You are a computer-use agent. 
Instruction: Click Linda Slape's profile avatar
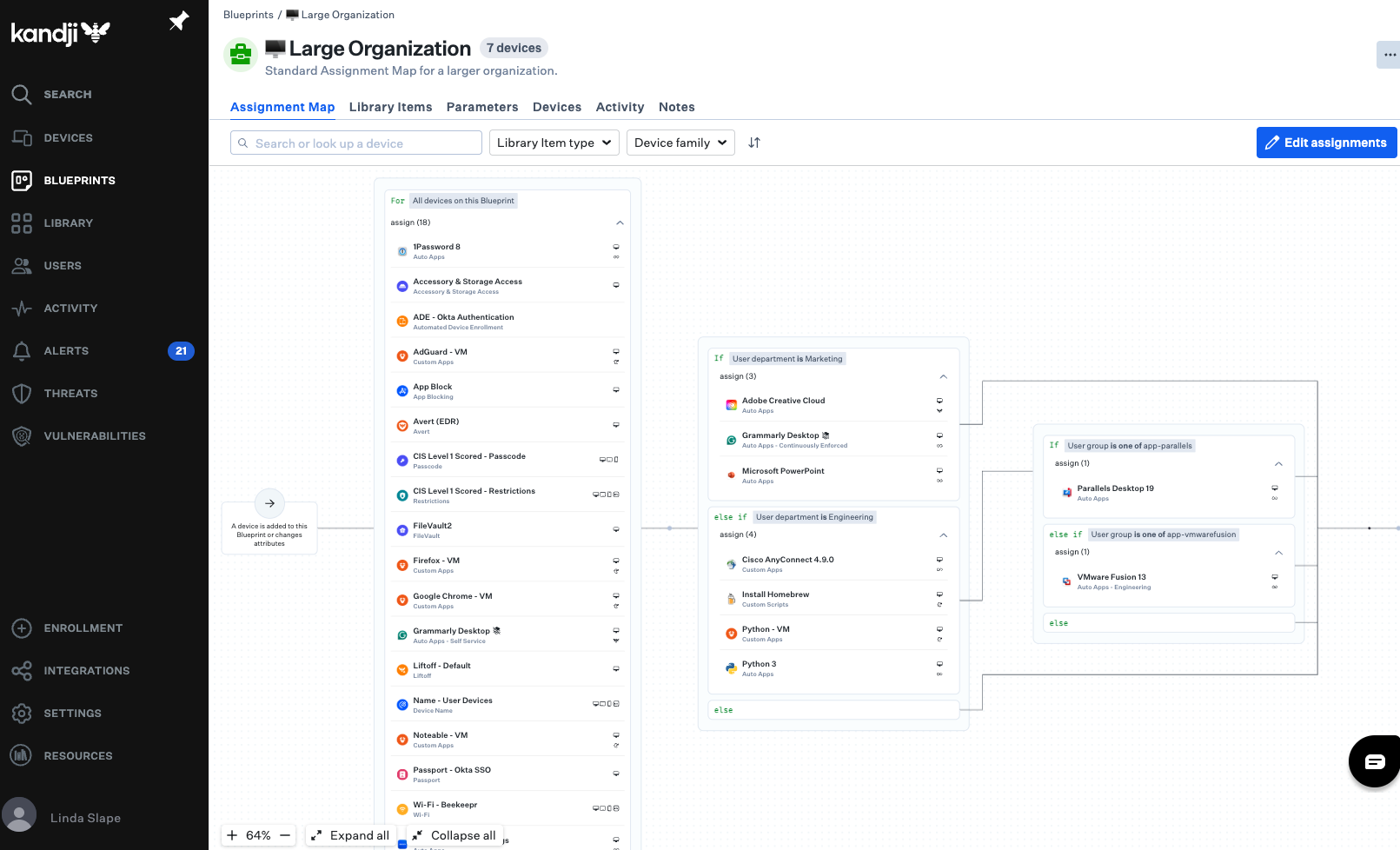(x=19, y=815)
